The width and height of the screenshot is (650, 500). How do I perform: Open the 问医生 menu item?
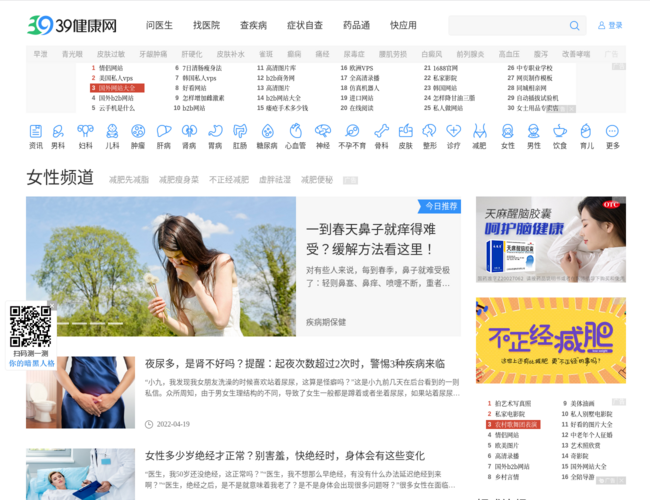[159, 25]
